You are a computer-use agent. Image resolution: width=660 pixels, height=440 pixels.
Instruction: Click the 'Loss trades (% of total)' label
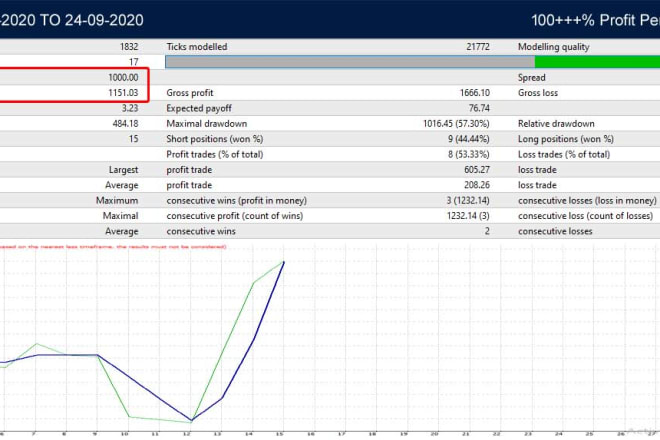coord(564,155)
